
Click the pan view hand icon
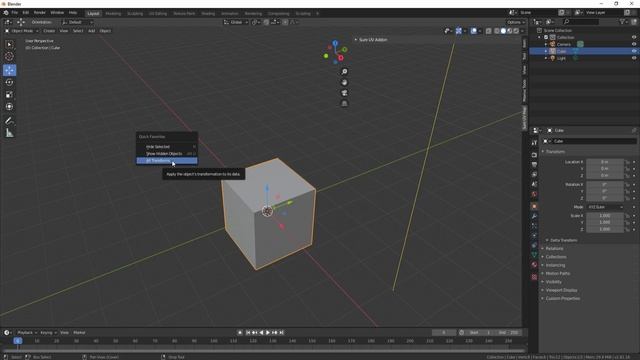344,82
